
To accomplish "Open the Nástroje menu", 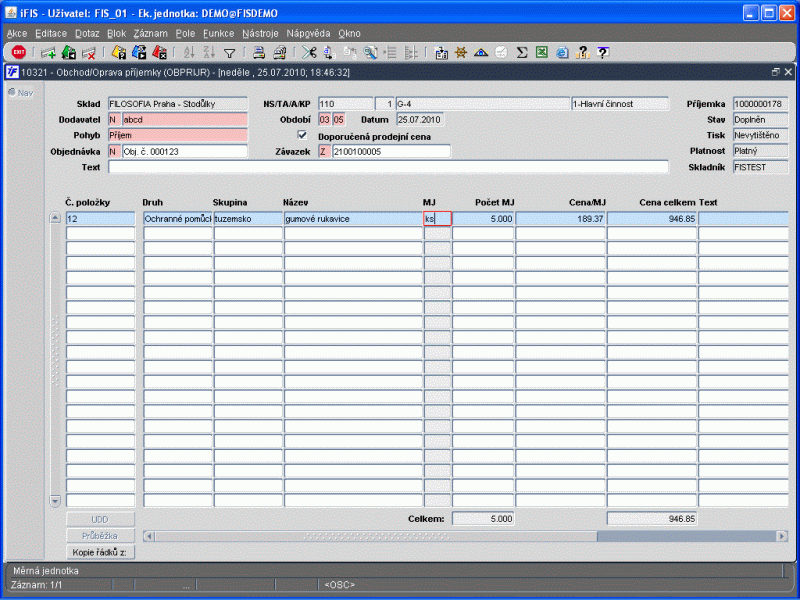I will pos(260,33).
